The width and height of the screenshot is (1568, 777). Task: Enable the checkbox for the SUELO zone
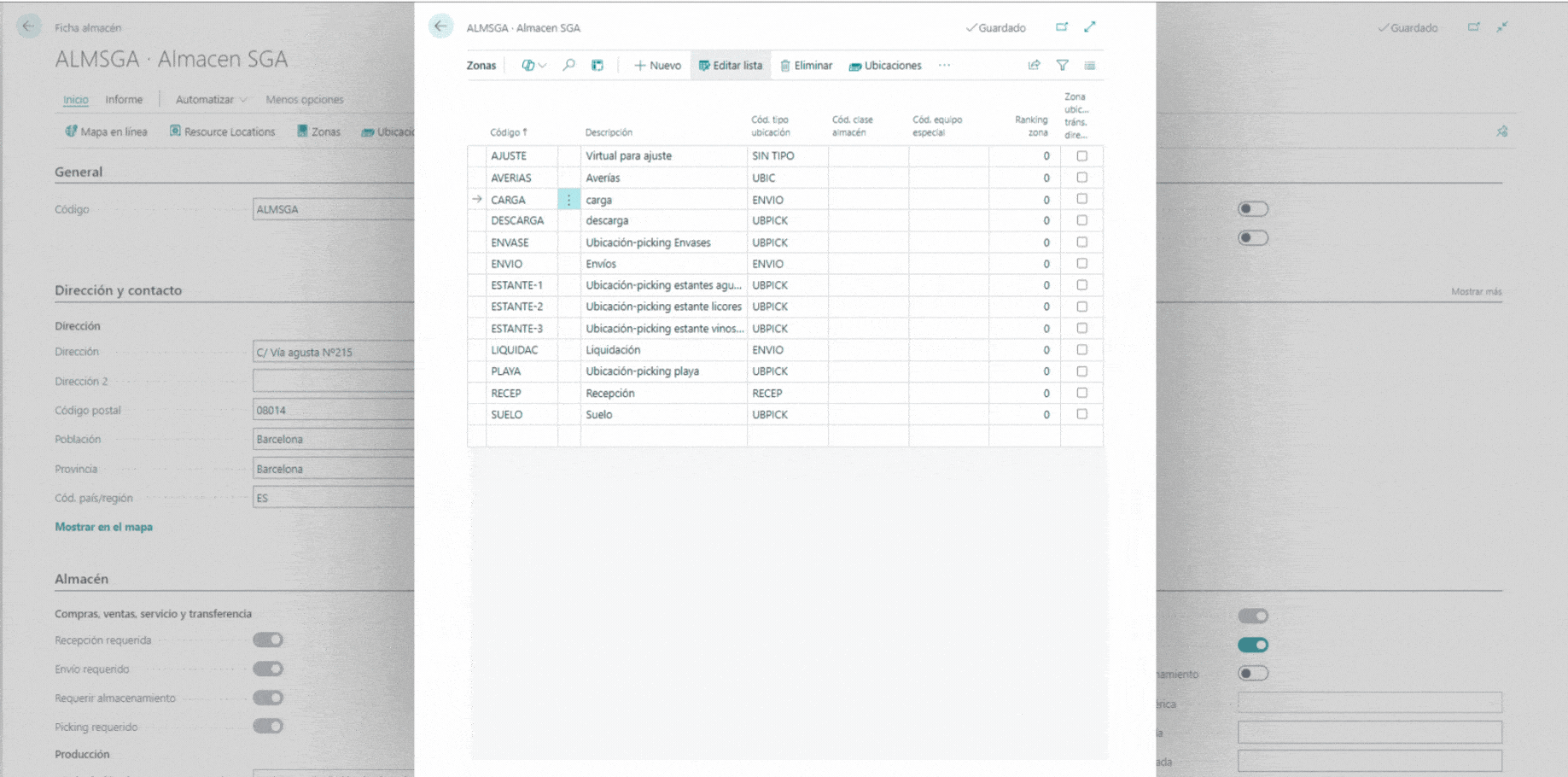(x=1081, y=414)
